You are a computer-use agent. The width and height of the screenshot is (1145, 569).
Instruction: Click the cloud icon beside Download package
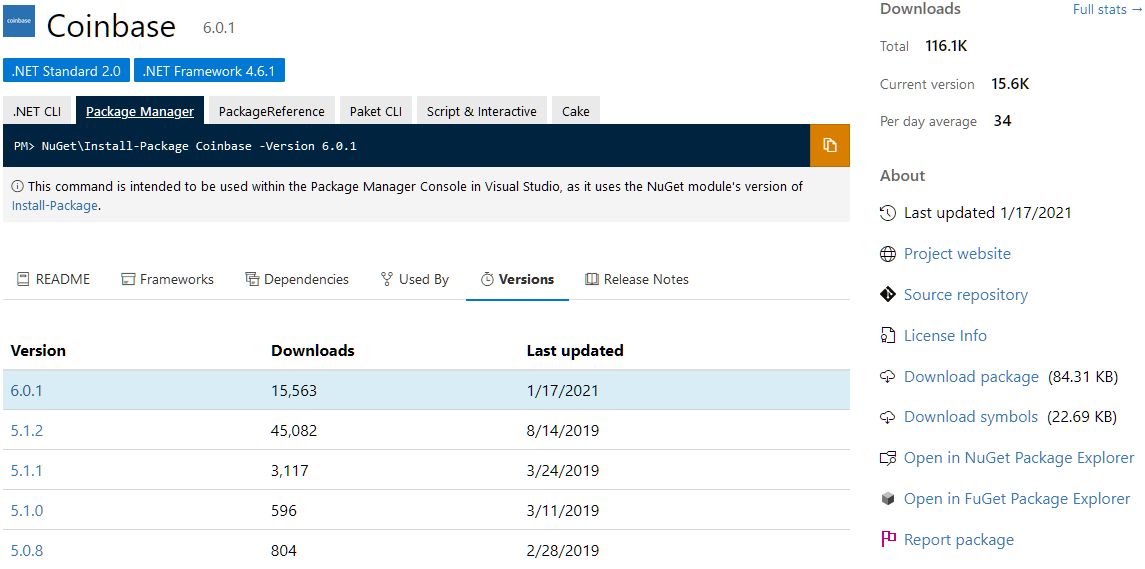888,377
